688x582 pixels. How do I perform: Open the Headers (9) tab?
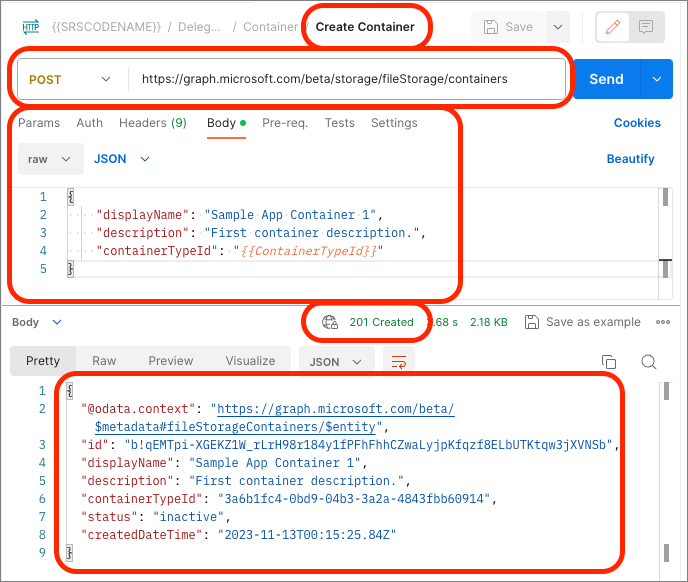click(153, 123)
